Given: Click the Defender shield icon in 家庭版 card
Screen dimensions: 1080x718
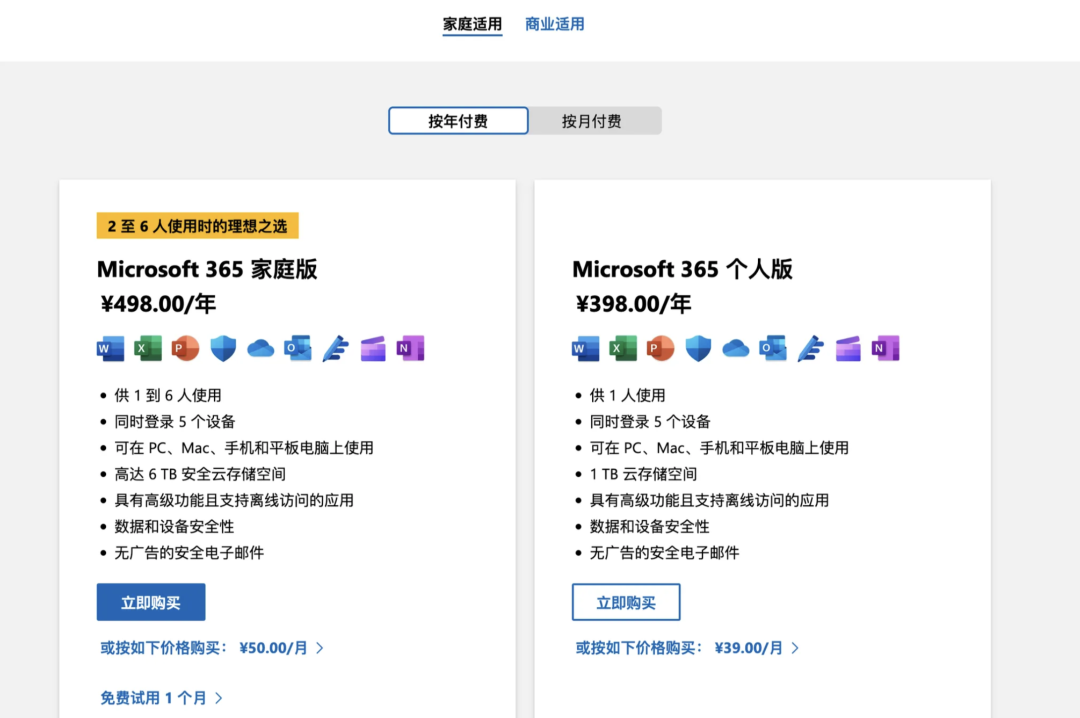Looking at the screenshot, I should tap(223, 349).
